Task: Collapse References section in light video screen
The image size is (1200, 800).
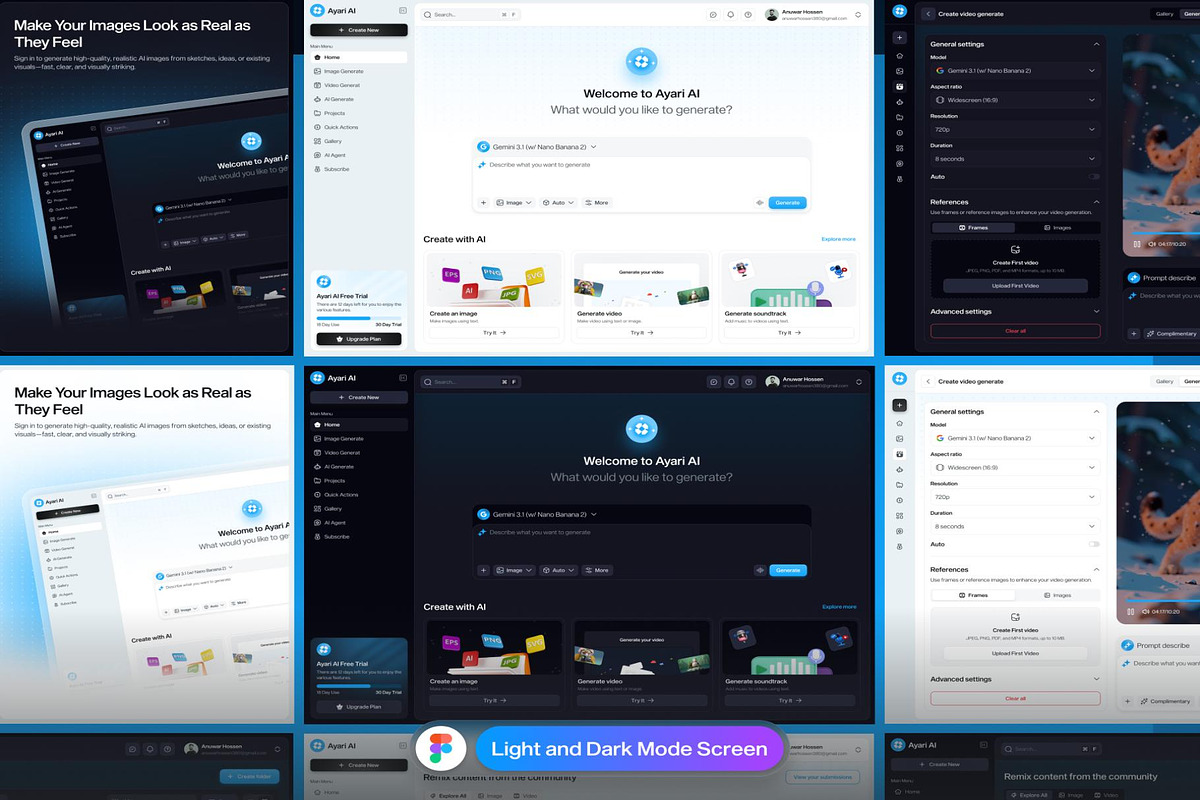Action: 1096,569
